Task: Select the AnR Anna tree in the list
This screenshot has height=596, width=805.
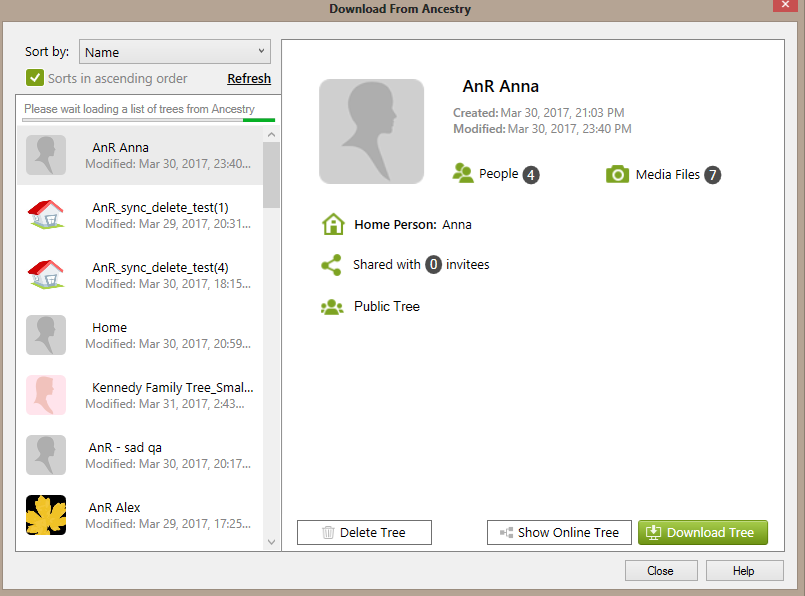Action: 140,155
